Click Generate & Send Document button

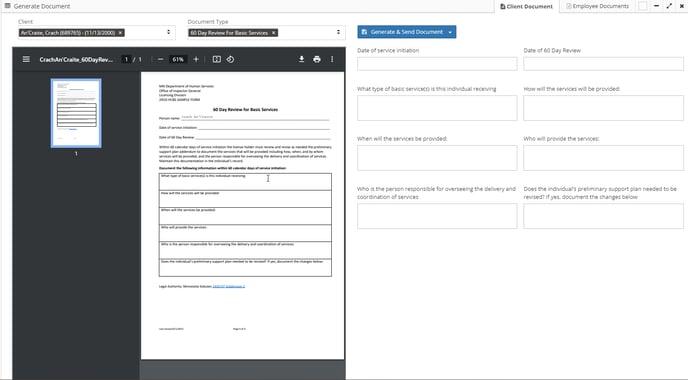pyautogui.click(x=402, y=32)
